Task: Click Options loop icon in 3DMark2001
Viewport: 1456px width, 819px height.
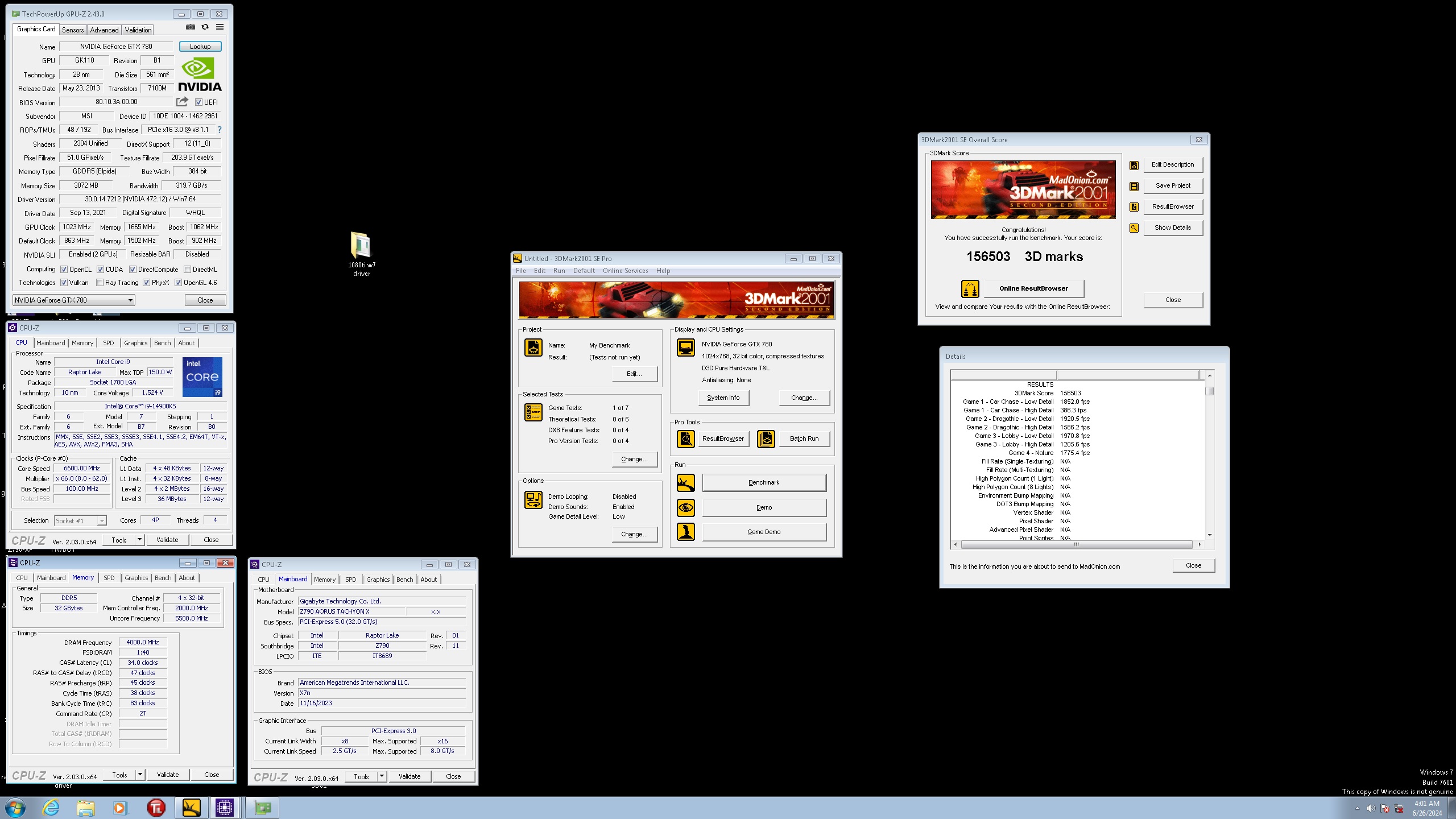Action: [x=533, y=500]
